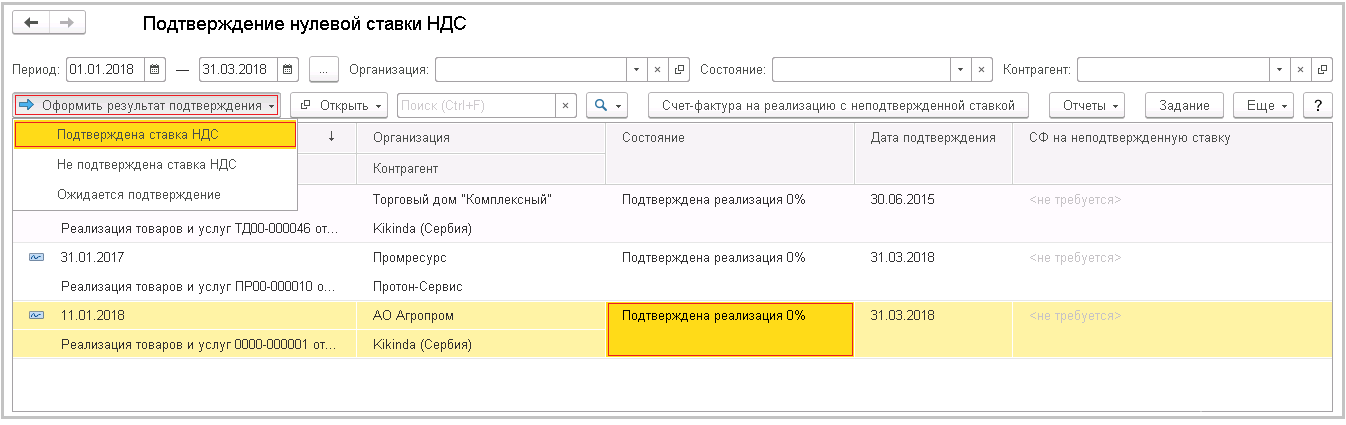Open the Организация field's linked item
1346x425 pixels.
[680, 70]
